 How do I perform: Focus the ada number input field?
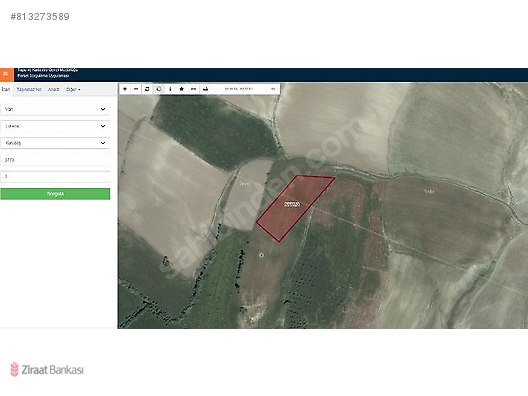tap(55, 160)
